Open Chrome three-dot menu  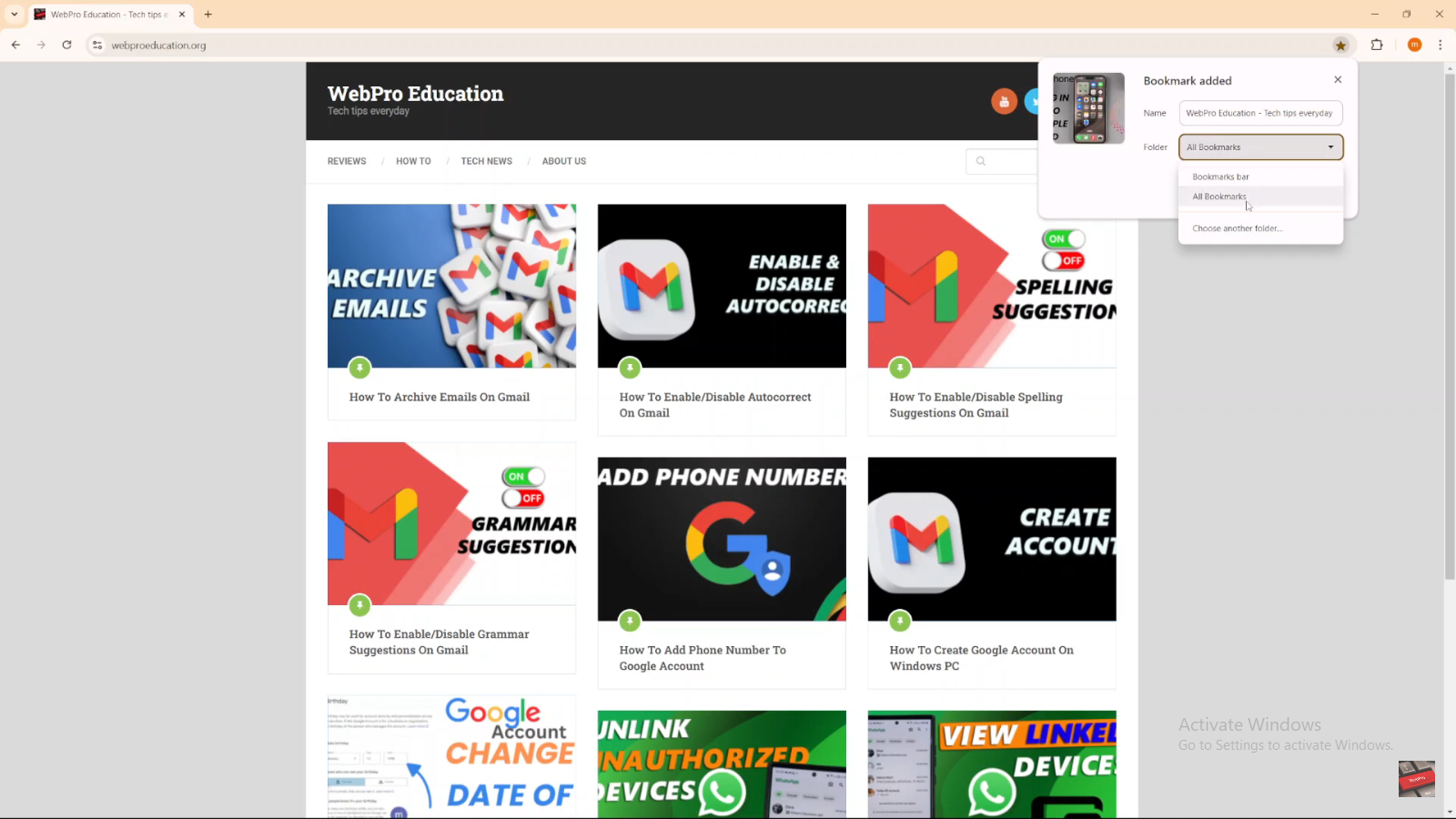coord(1440,45)
